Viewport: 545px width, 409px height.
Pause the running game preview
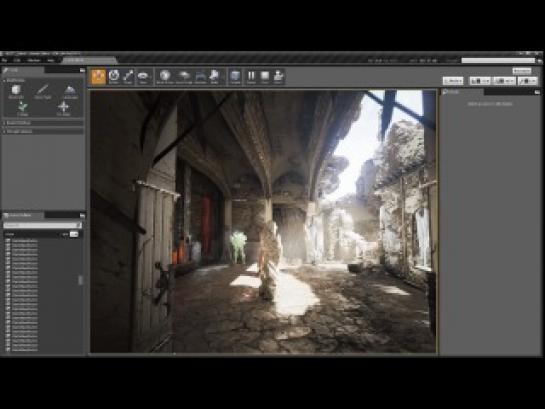pyautogui.click(x=251, y=76)
